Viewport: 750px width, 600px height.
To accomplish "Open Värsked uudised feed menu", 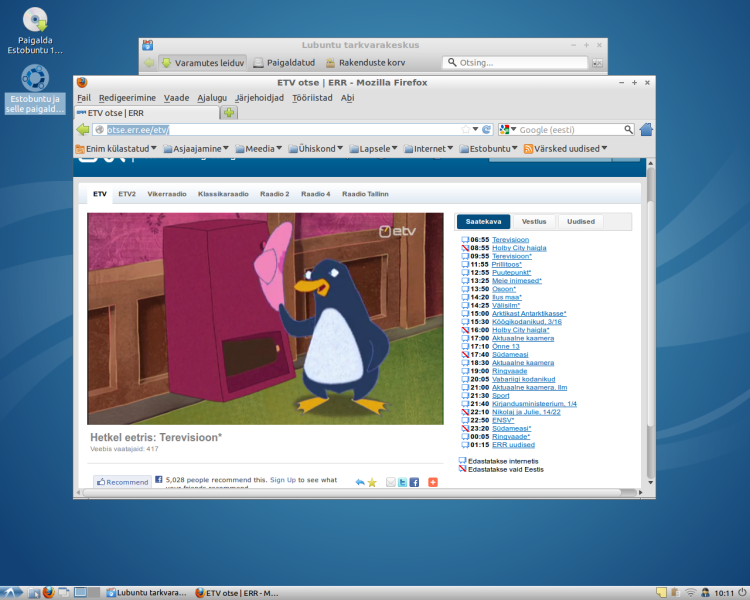I will tap(565, 149).
